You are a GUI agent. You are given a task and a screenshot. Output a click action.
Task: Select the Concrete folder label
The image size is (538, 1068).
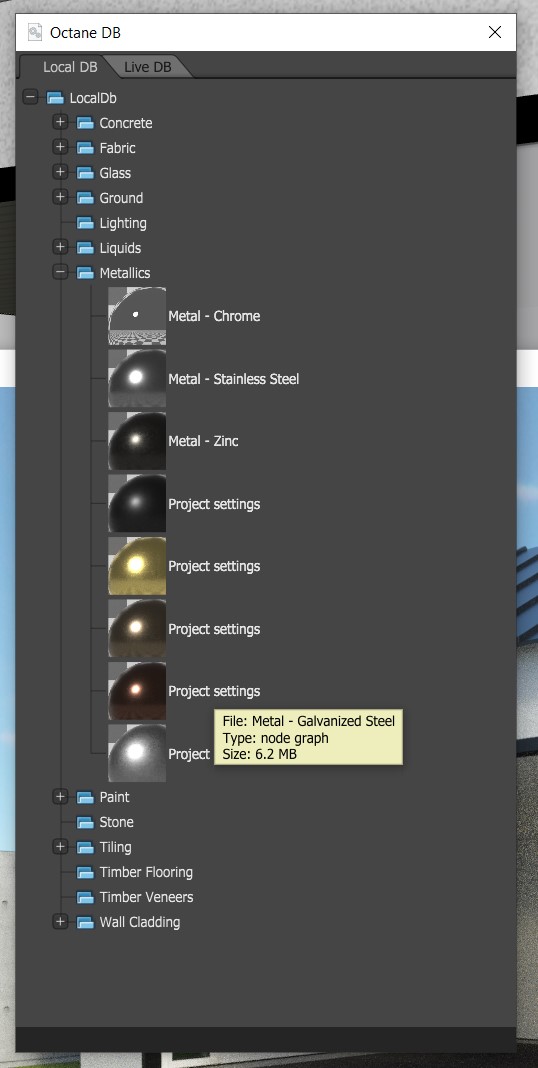click(x=126, y=123)
